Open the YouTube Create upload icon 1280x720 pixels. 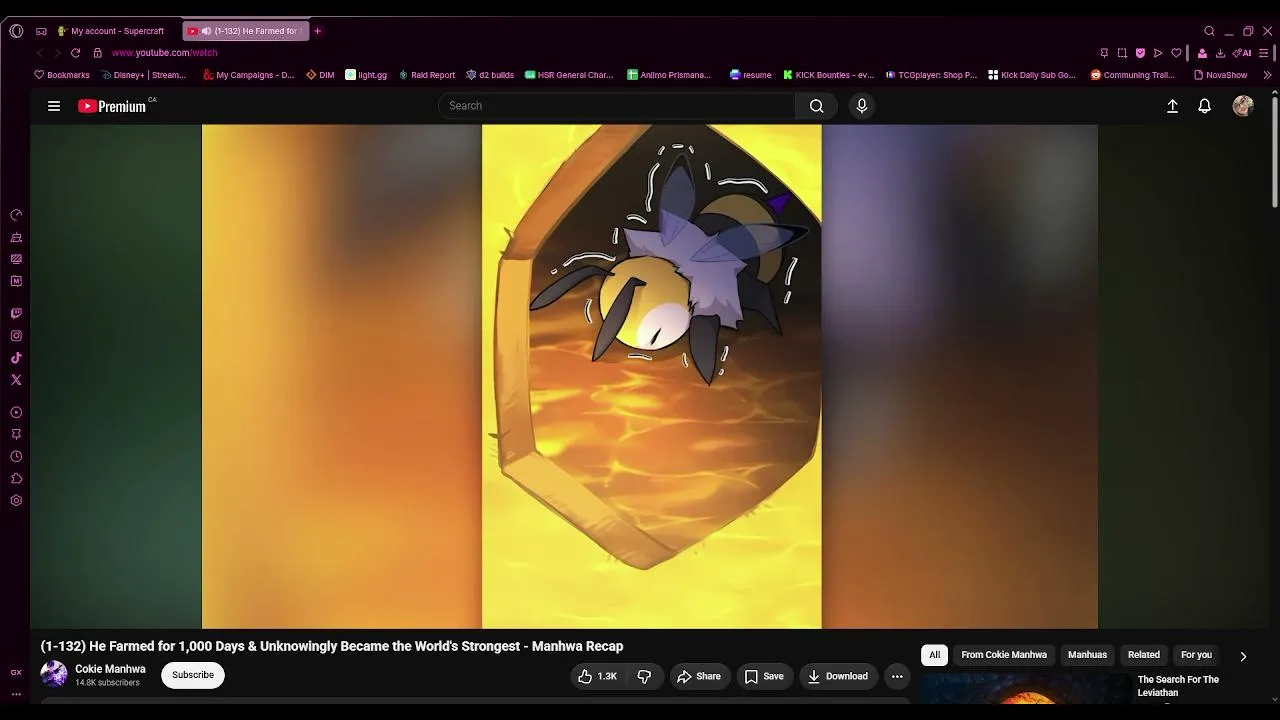1173,106
